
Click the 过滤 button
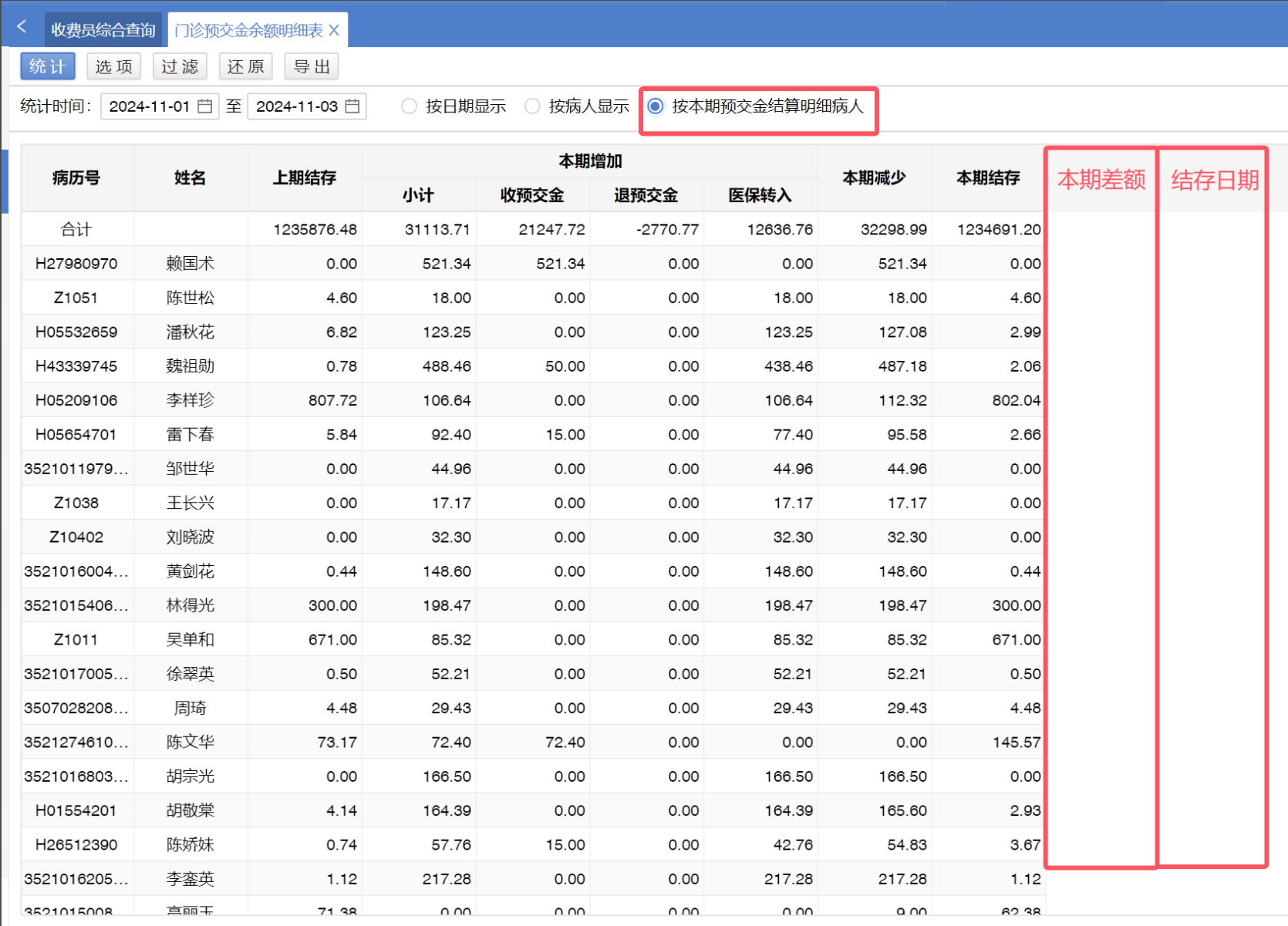tap(180, 66)
